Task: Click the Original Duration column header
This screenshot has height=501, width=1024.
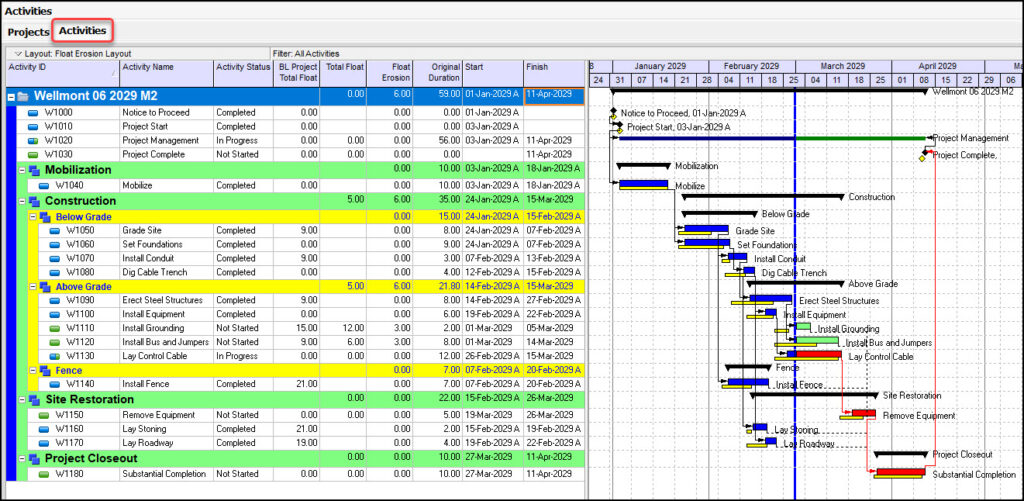Action: [x=438, y=74]
